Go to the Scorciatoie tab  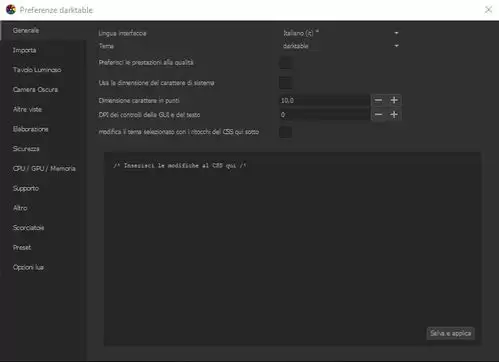coord(28,228)
